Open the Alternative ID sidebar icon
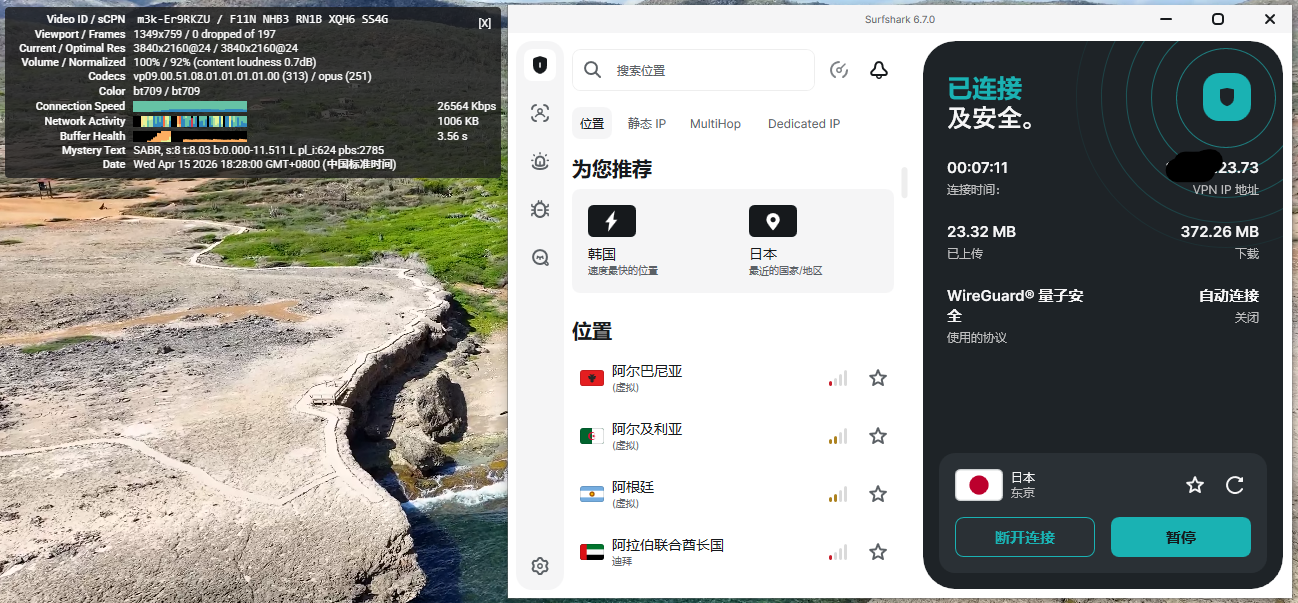Viewport: 1298px width, 603px height. point(540,113)
